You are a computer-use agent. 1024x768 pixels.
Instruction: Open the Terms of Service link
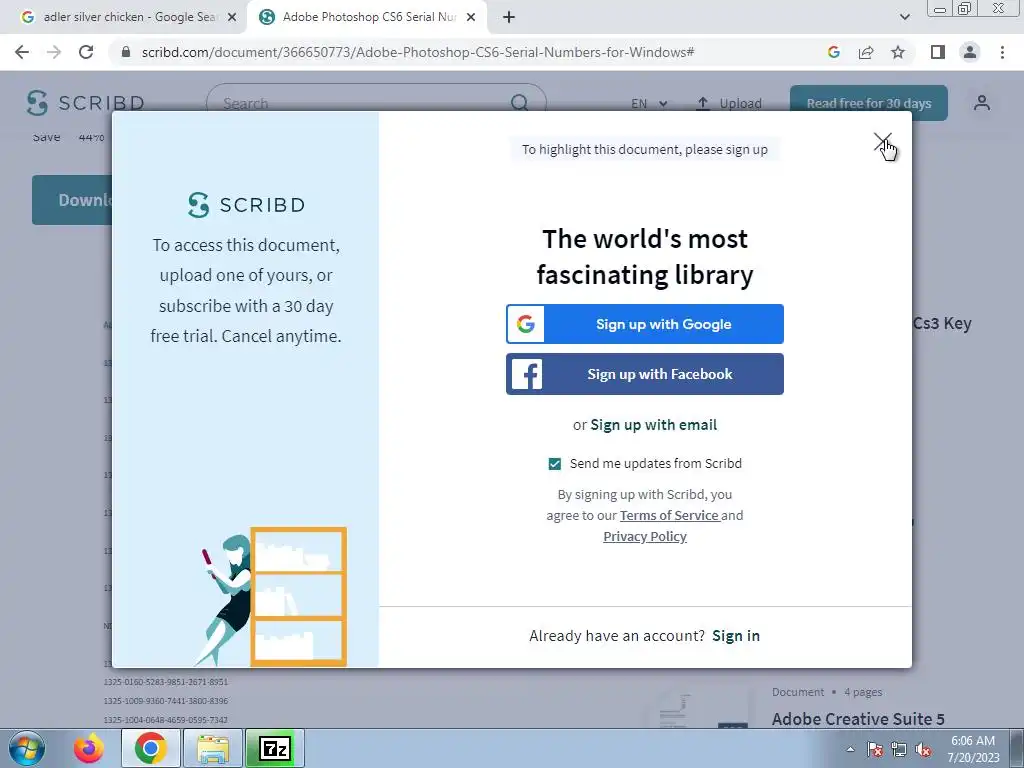(x=669, y=515)
